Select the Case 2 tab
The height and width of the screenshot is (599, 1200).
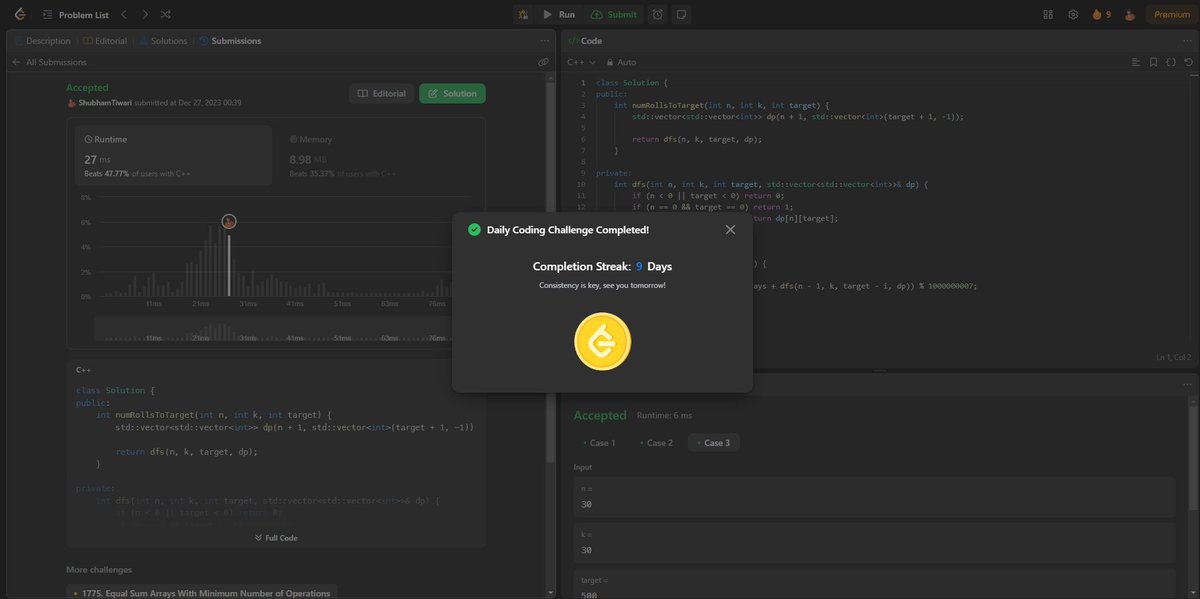pyautogui.click(x=655, y=443)
